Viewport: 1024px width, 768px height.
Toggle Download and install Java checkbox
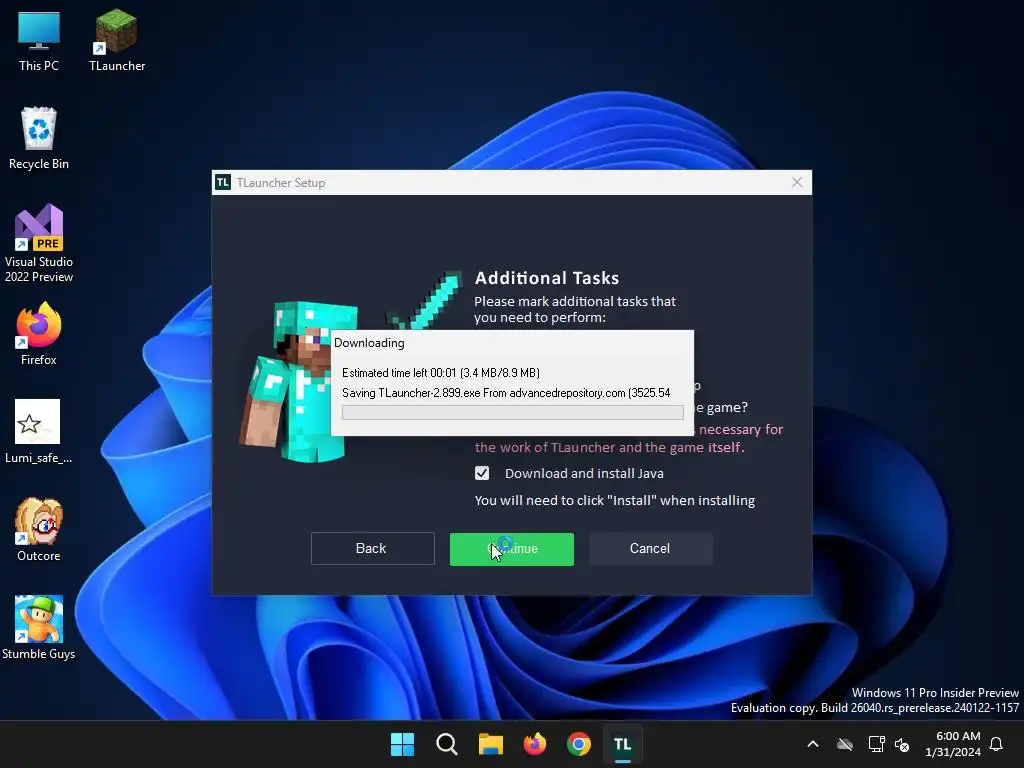coord(482,473)
